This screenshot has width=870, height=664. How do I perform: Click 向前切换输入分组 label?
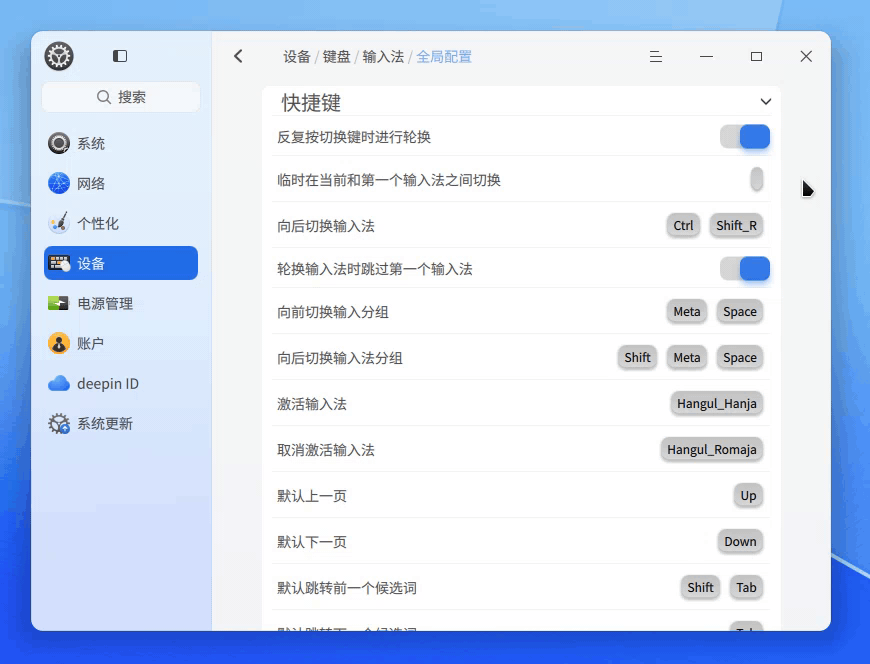tap(333, 312)
